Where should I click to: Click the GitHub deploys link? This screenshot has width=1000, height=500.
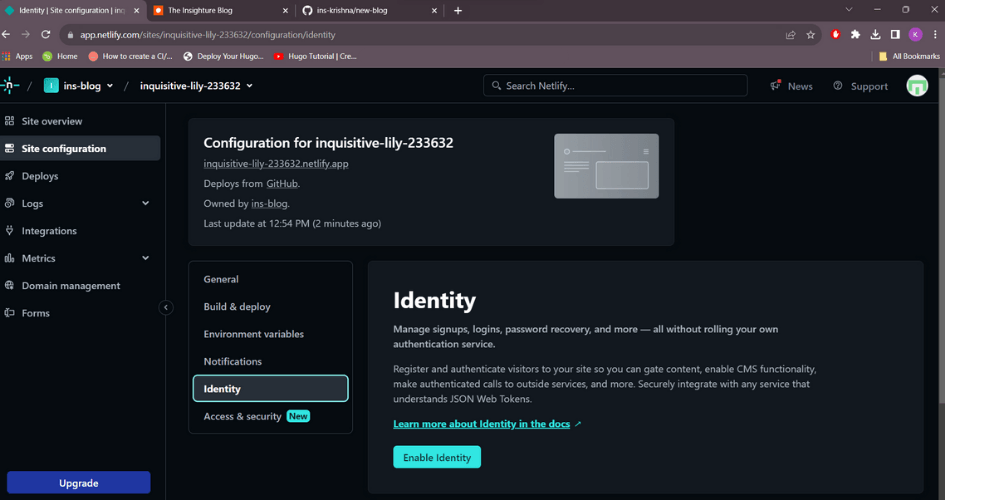[x=282, y=184]
